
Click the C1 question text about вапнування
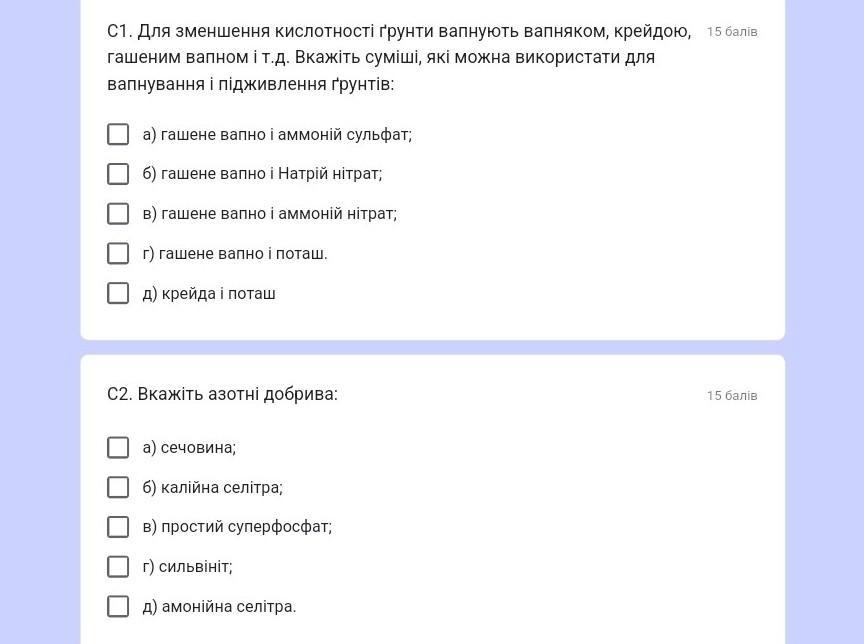tap(398, 57)
